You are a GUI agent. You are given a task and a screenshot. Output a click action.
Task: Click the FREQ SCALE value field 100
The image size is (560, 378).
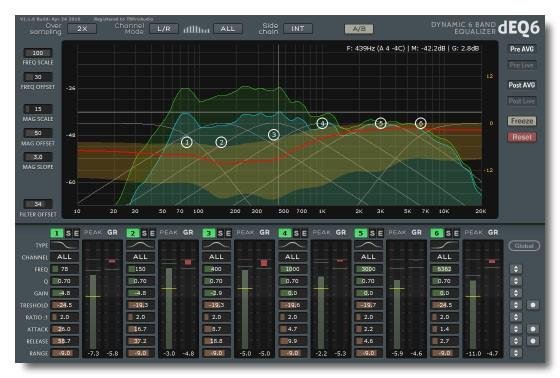pos(38,53)
